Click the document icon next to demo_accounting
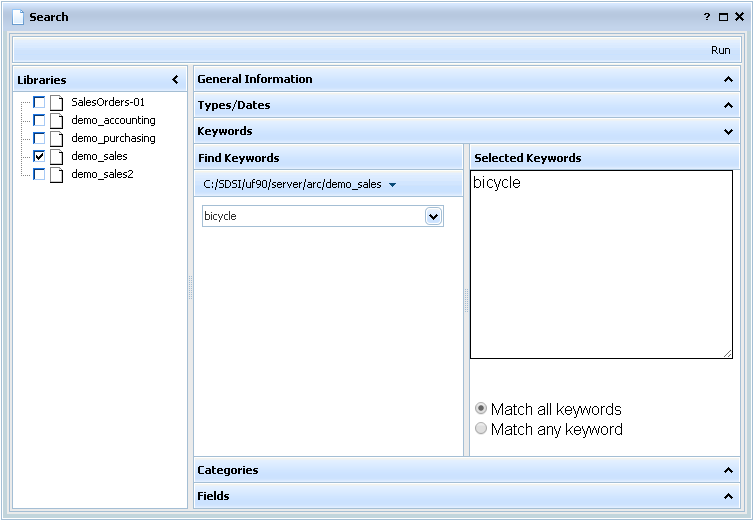Screen dimensions: 755x523 click(x=57, y=120)
